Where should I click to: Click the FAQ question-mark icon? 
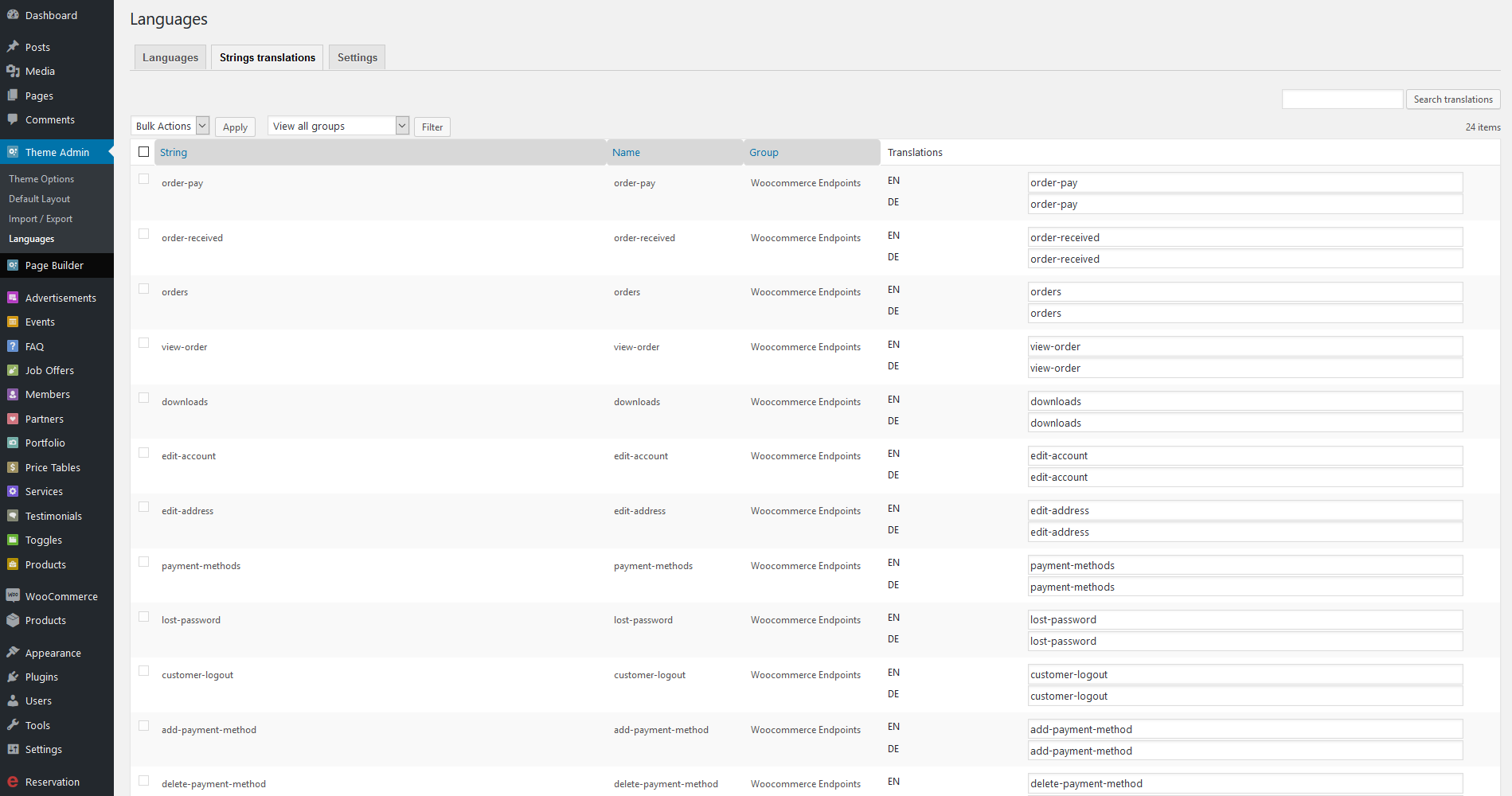click(13, 346)
